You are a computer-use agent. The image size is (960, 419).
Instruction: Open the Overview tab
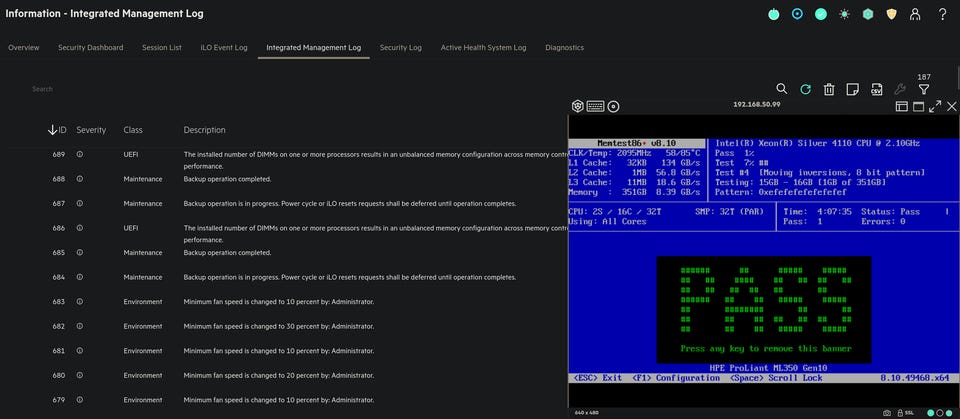click(x=24, y=48)
